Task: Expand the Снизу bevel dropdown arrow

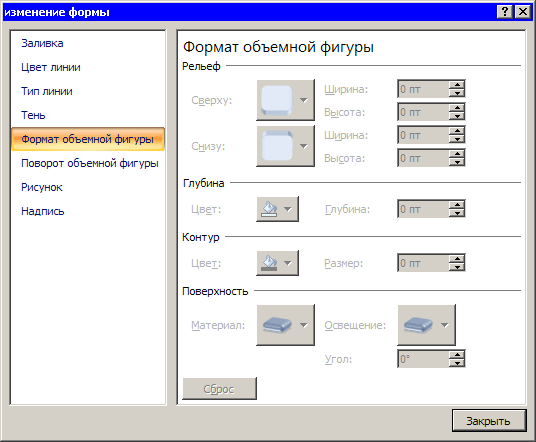Action: click(x=304, y=146)
